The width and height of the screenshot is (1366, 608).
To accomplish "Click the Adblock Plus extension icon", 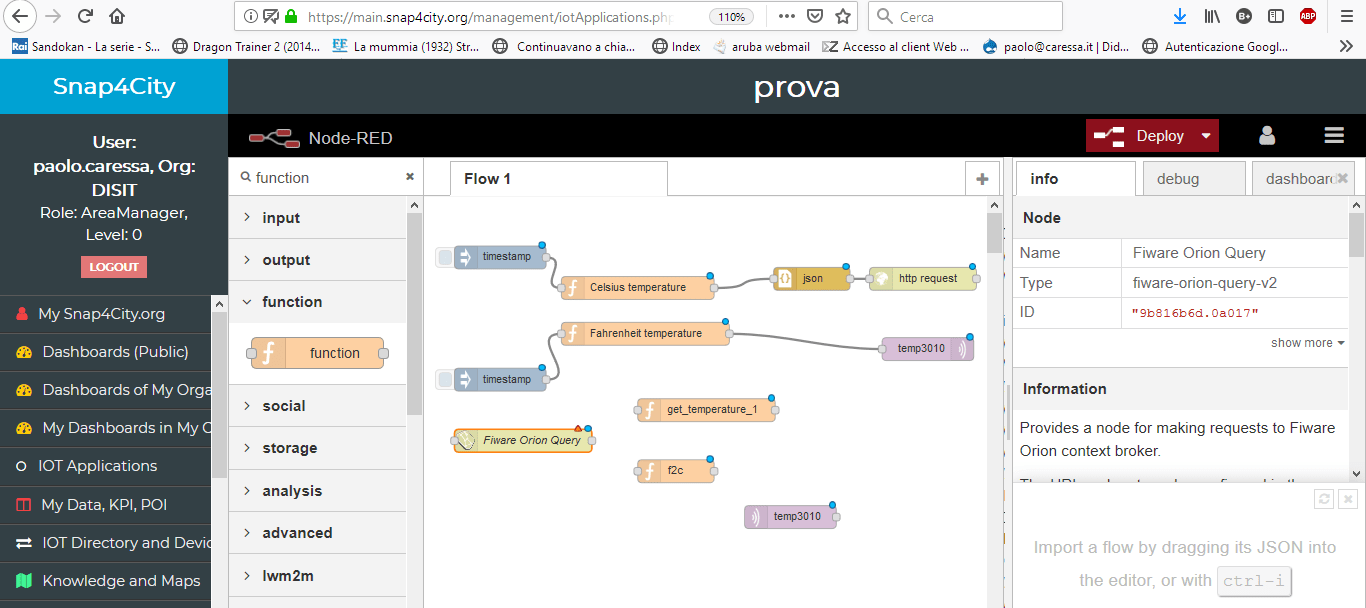I will coord(1308,16).
